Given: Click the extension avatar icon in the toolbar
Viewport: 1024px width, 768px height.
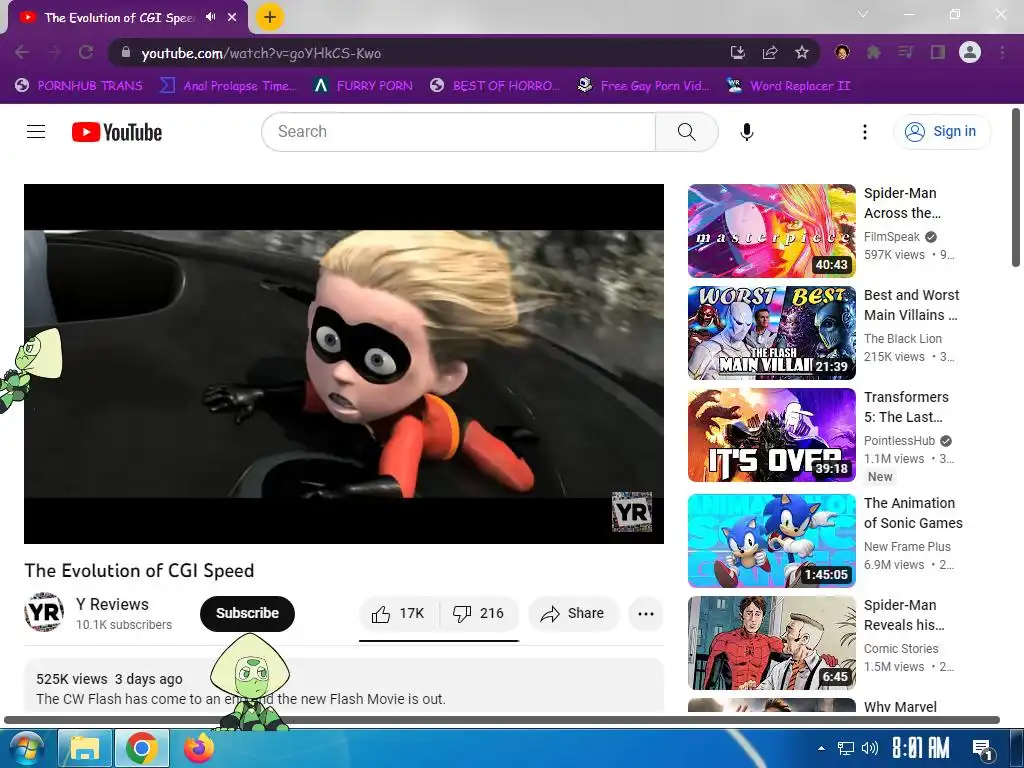Looking at the screenshot, I should 842,52.
